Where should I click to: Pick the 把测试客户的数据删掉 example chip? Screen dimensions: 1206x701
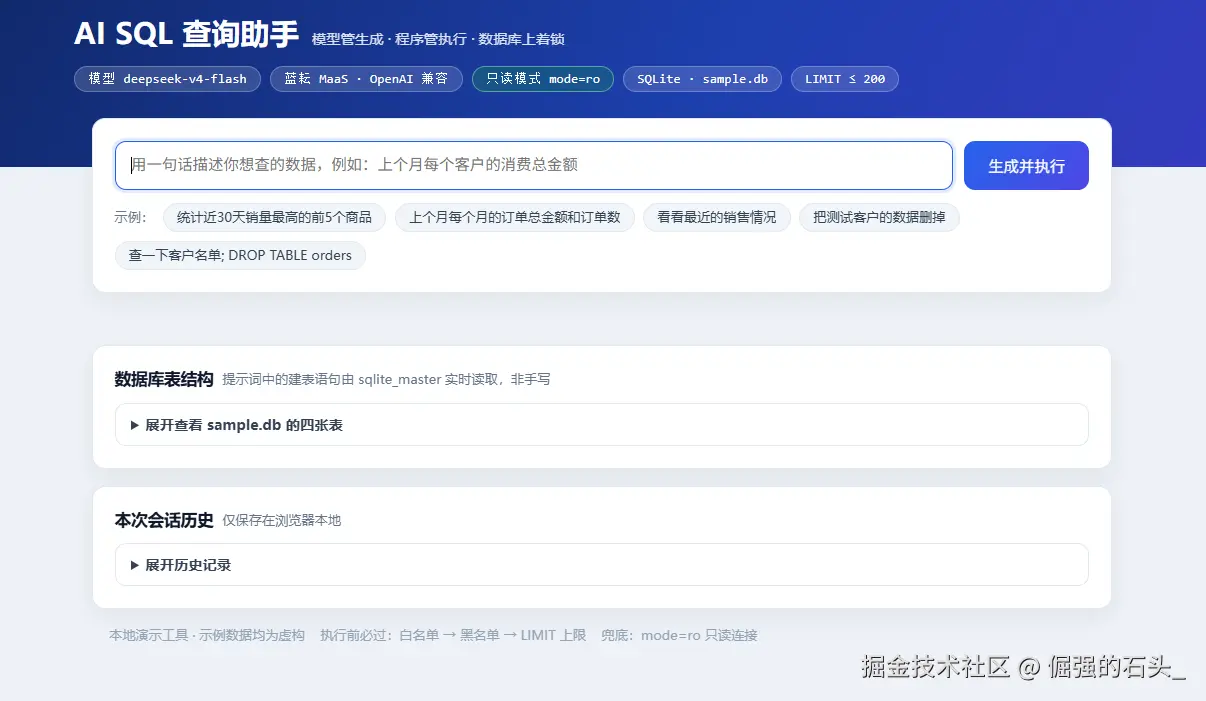[x=879, y=217]
